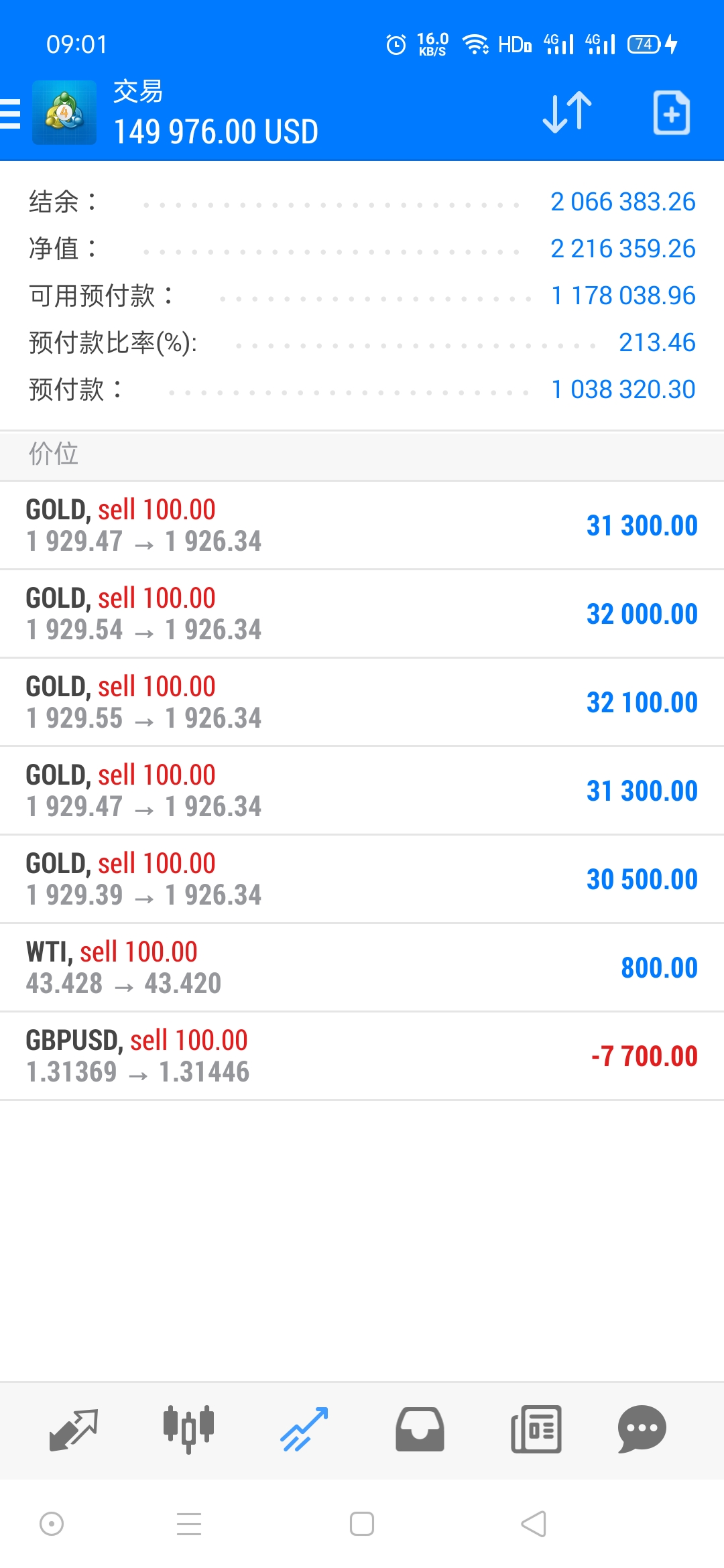The width and height of the screenshot is (724, 1568).
Task: Tap the sort orders arrows icon
Action: pyautogui.click(x=567, y=113)
